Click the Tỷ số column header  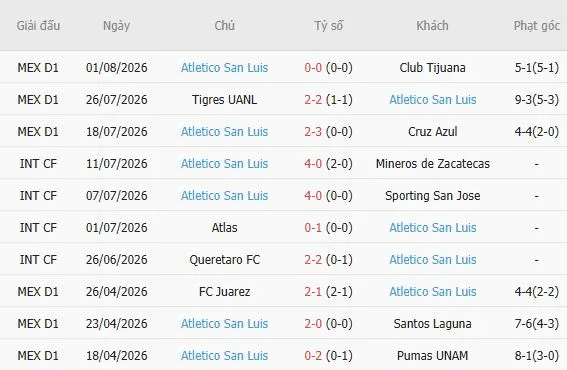point(328,26)
